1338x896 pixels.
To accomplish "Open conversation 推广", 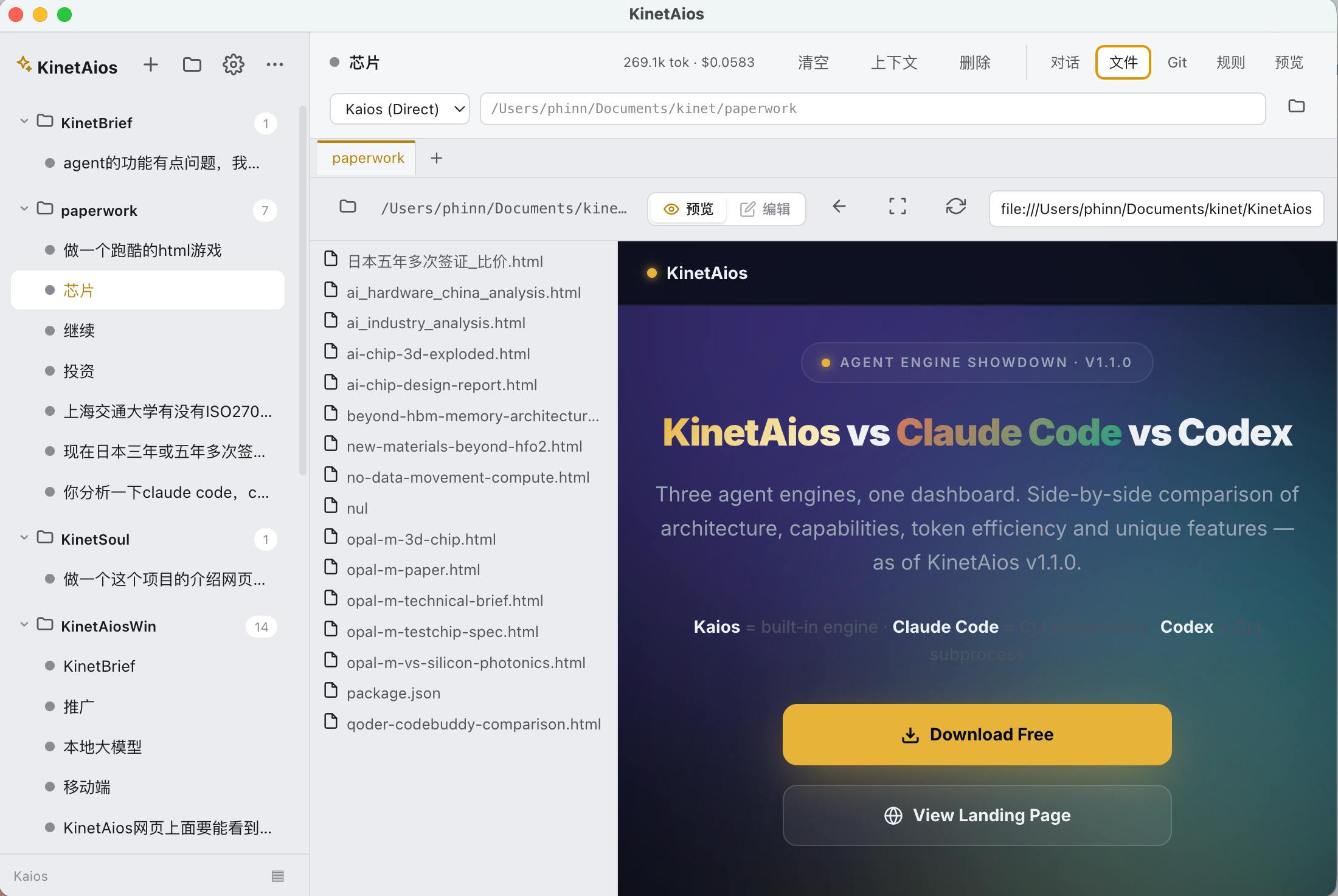I will [x=148, y=706].
